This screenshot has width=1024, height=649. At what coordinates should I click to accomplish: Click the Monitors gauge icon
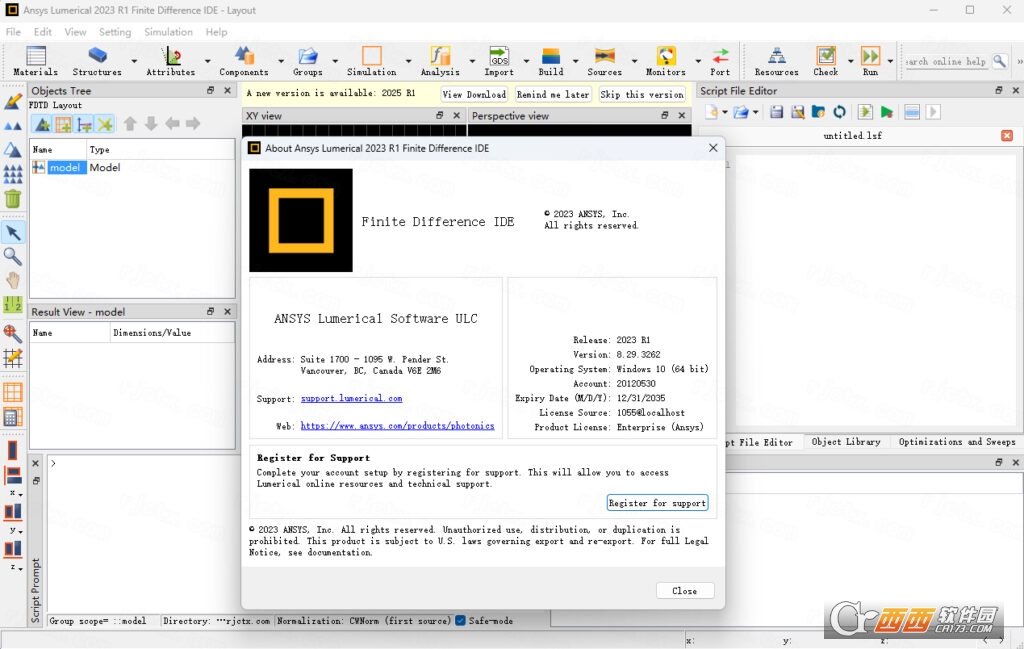[x=666, y=55]
